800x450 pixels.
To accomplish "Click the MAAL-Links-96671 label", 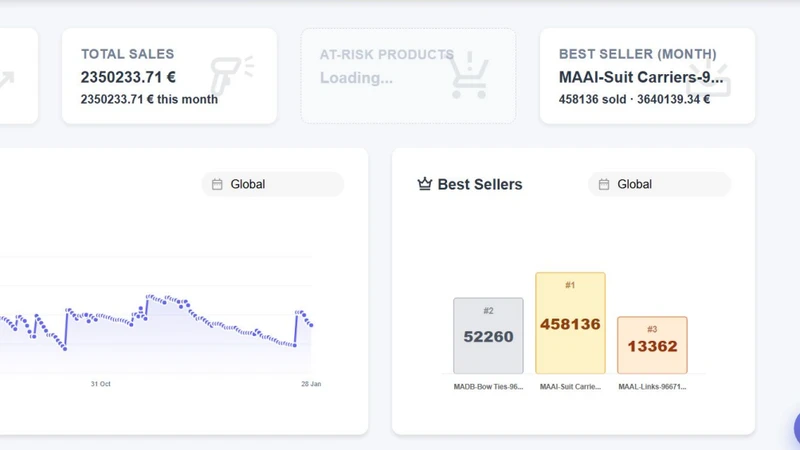I will click(x=652, y=387).
